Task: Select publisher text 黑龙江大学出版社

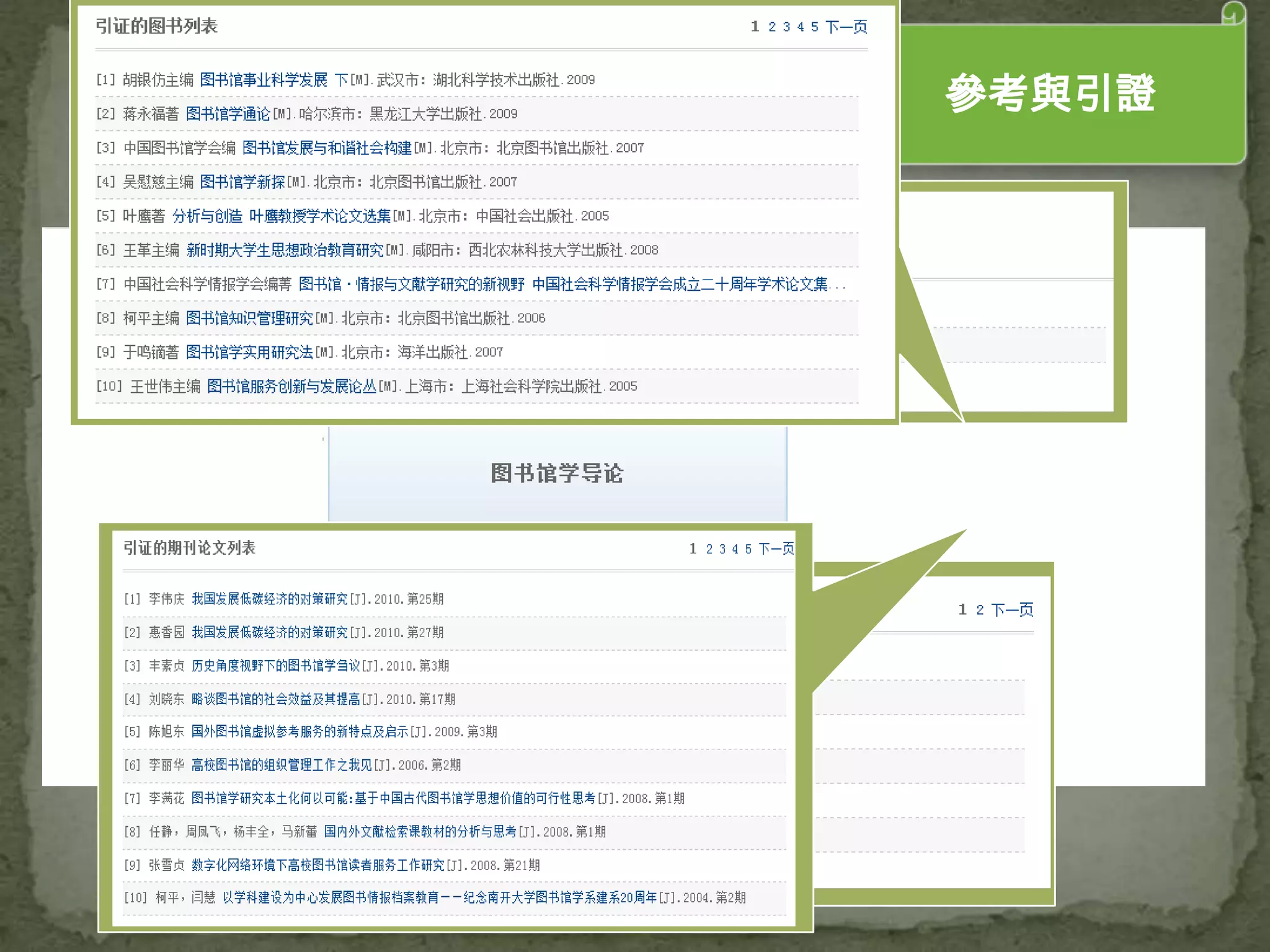Action: (x=426, y=114)
